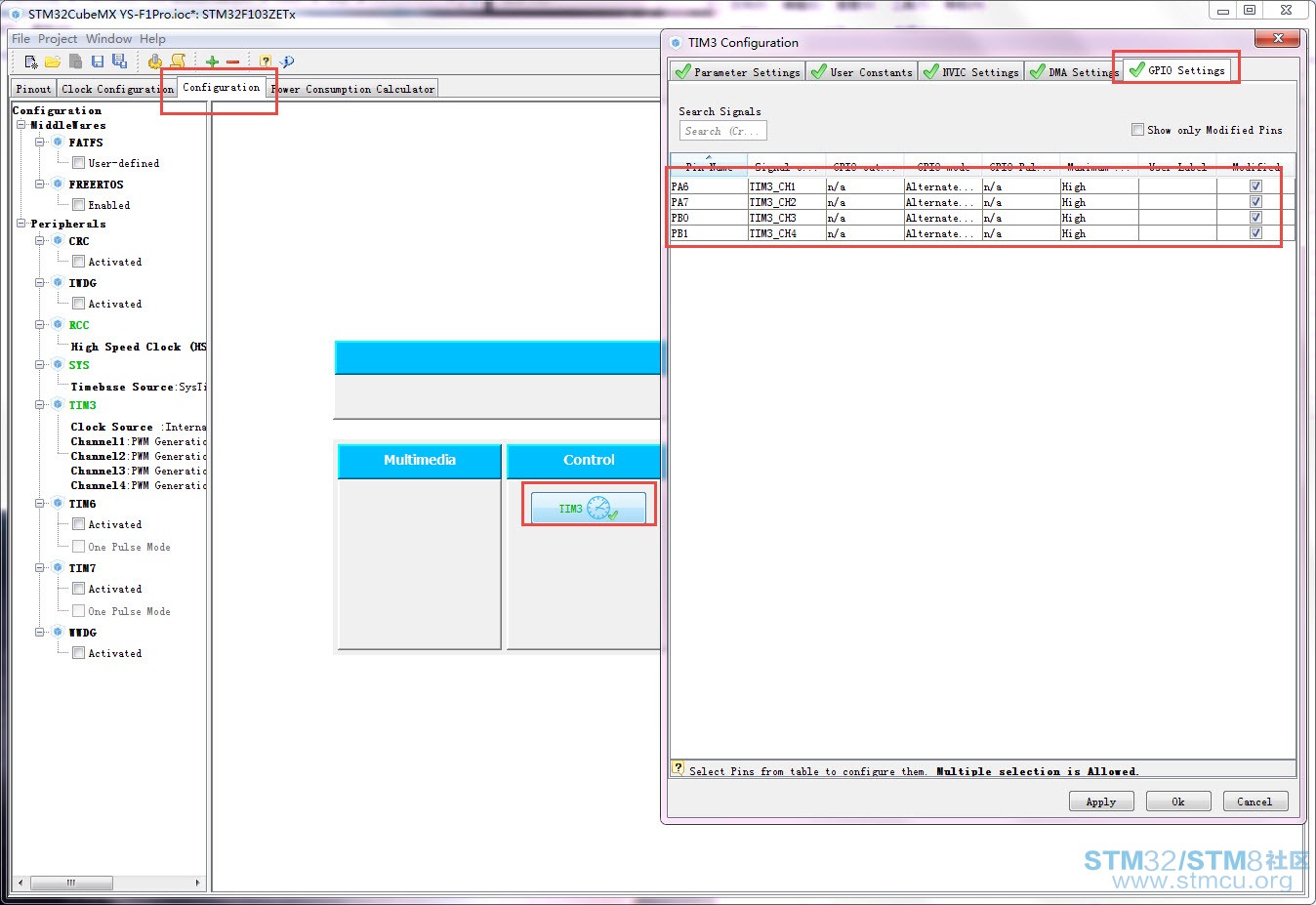
Task: Switch to the Clock Configuration tab
Action: pyautogui.click(x=116, y=89)
